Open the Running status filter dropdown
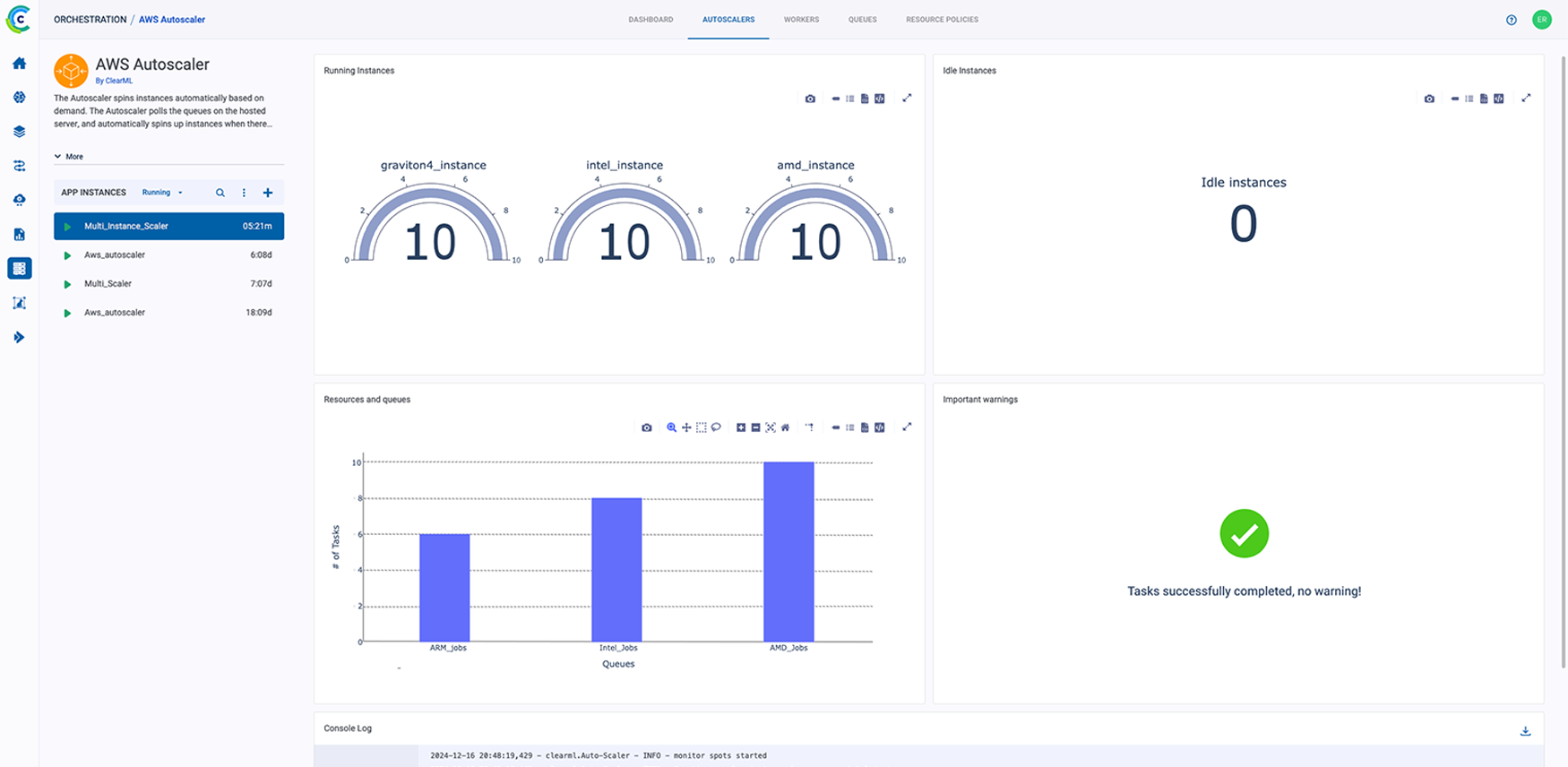1568x767 pixels. 162,193
